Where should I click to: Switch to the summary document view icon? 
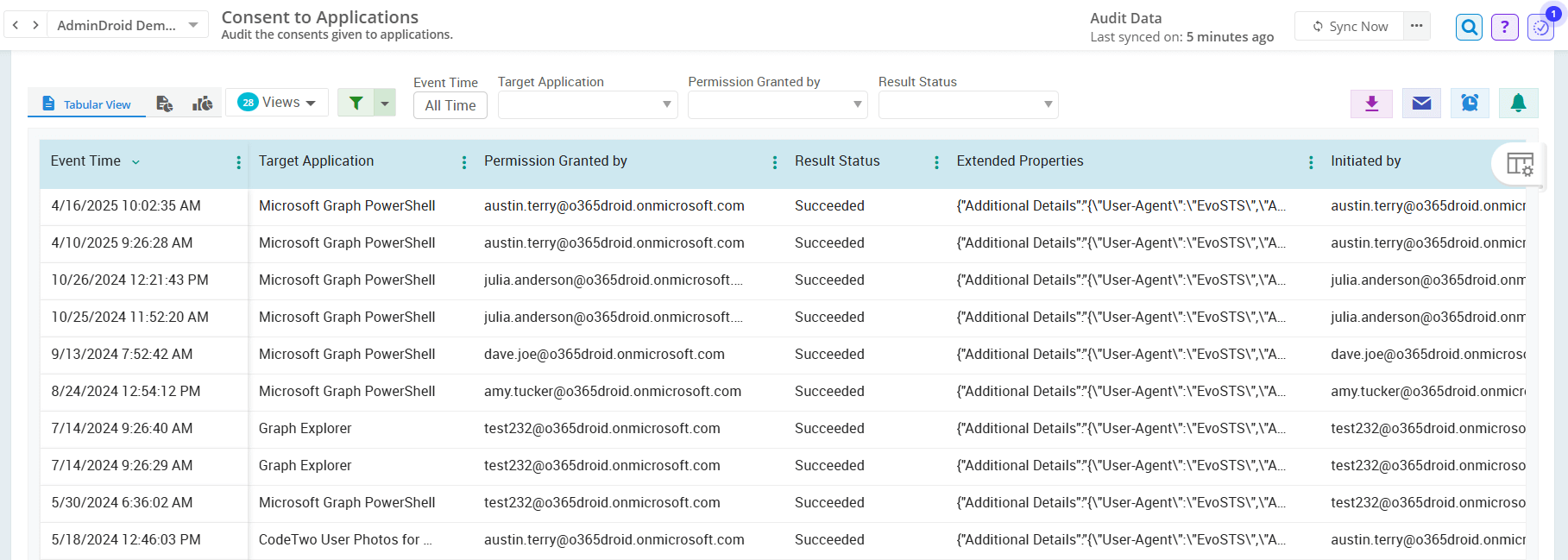tap(164, 104)
